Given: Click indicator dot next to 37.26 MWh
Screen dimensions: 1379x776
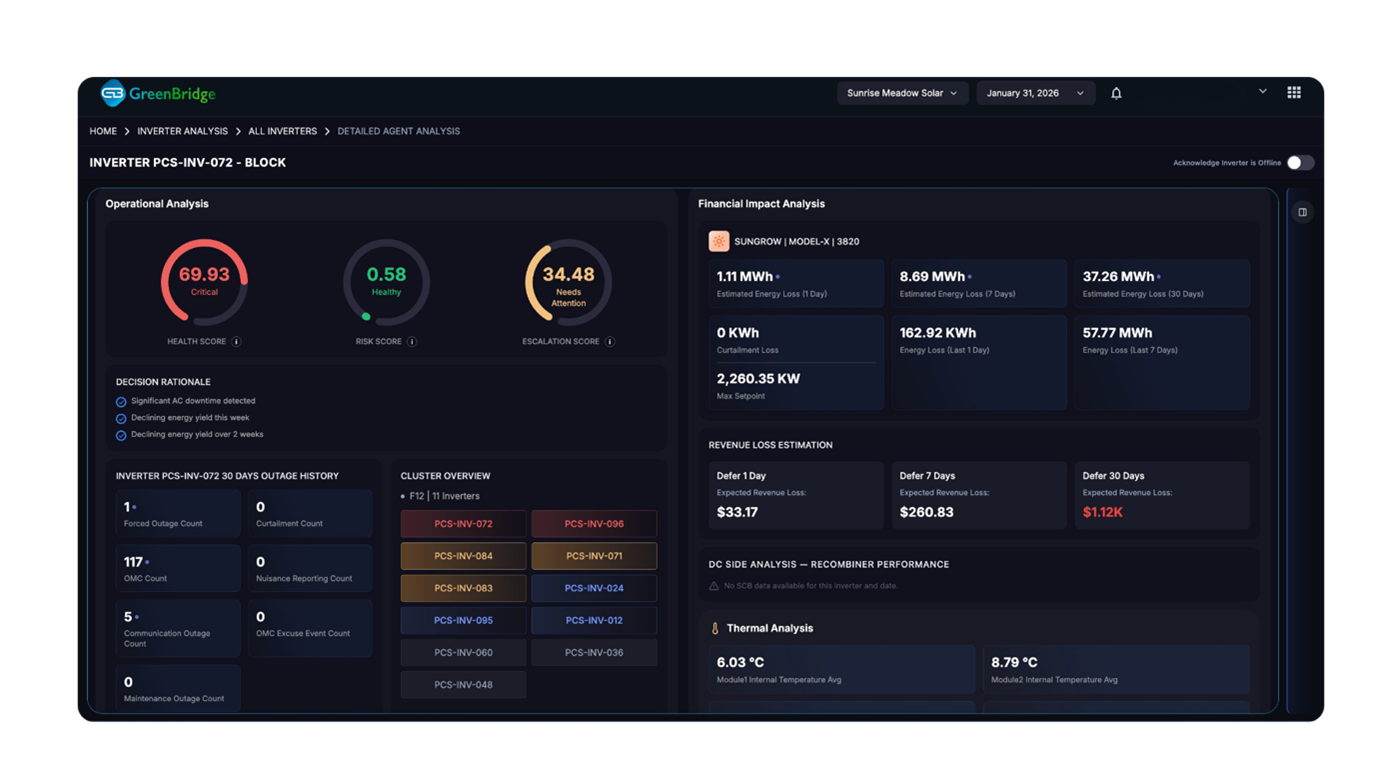Looking at the screenshot, I should tap(1159, 277).
